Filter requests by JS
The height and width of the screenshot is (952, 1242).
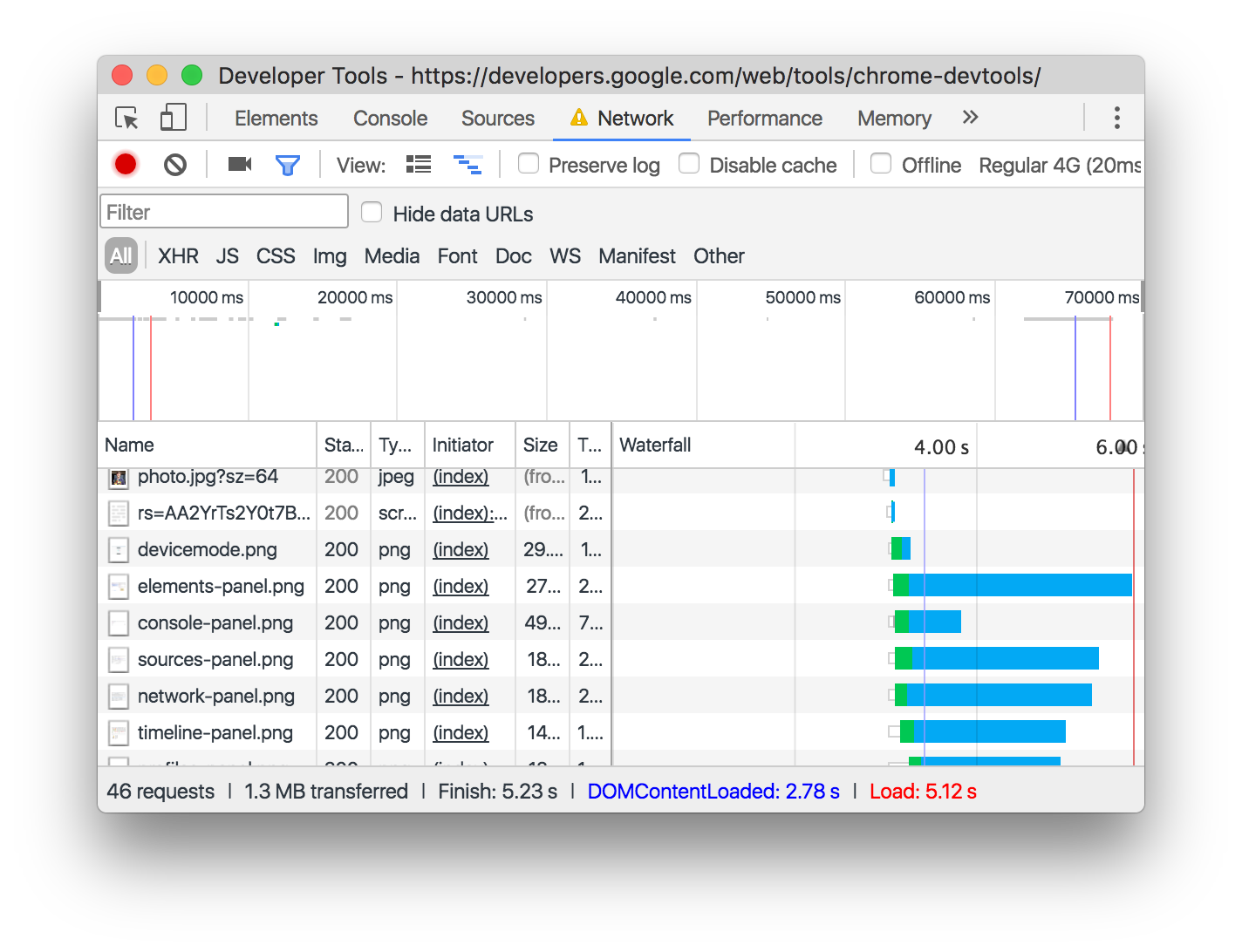(x=227, y=256)
